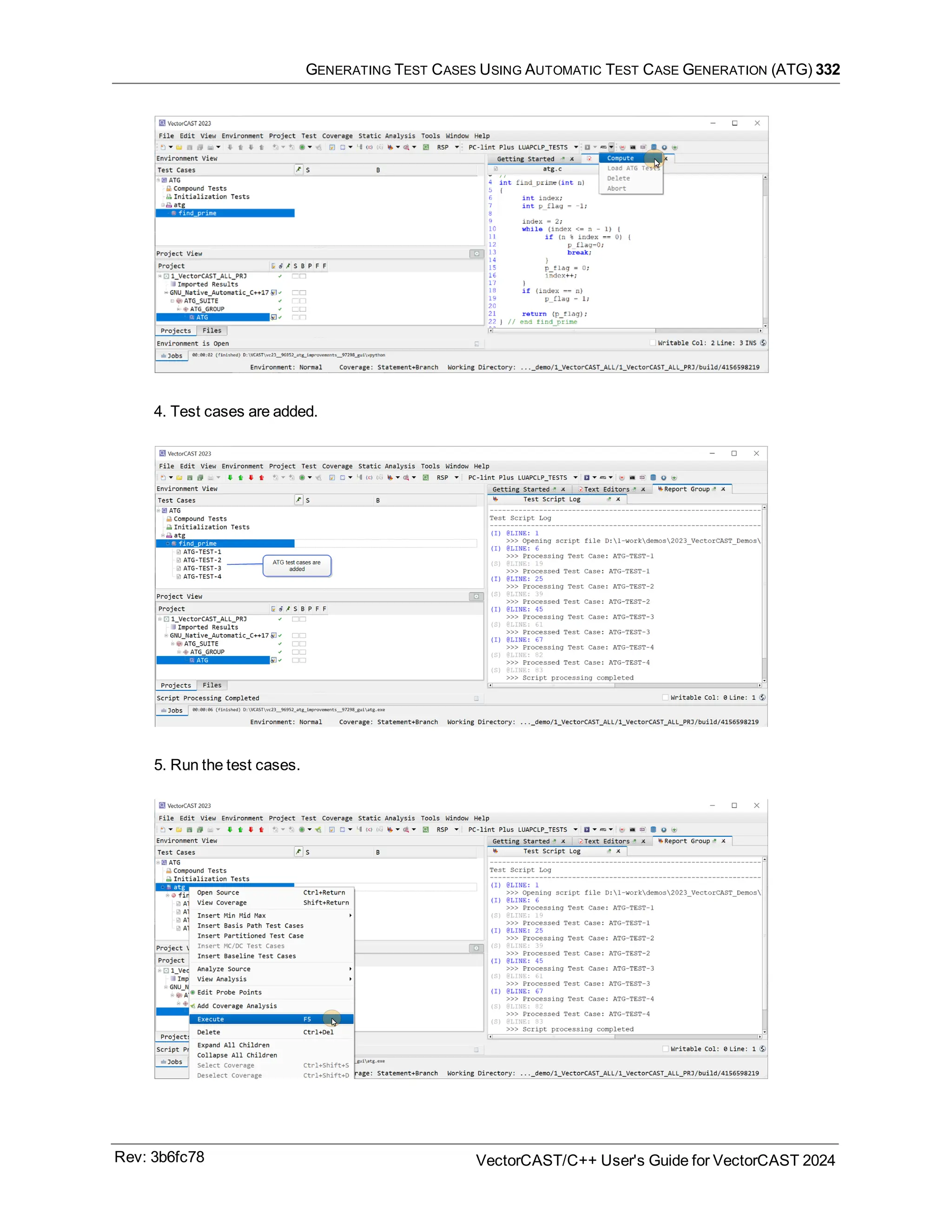Open Coverage menu in atg.c code window
The image size is (952, 1232).
pos(337,136)
